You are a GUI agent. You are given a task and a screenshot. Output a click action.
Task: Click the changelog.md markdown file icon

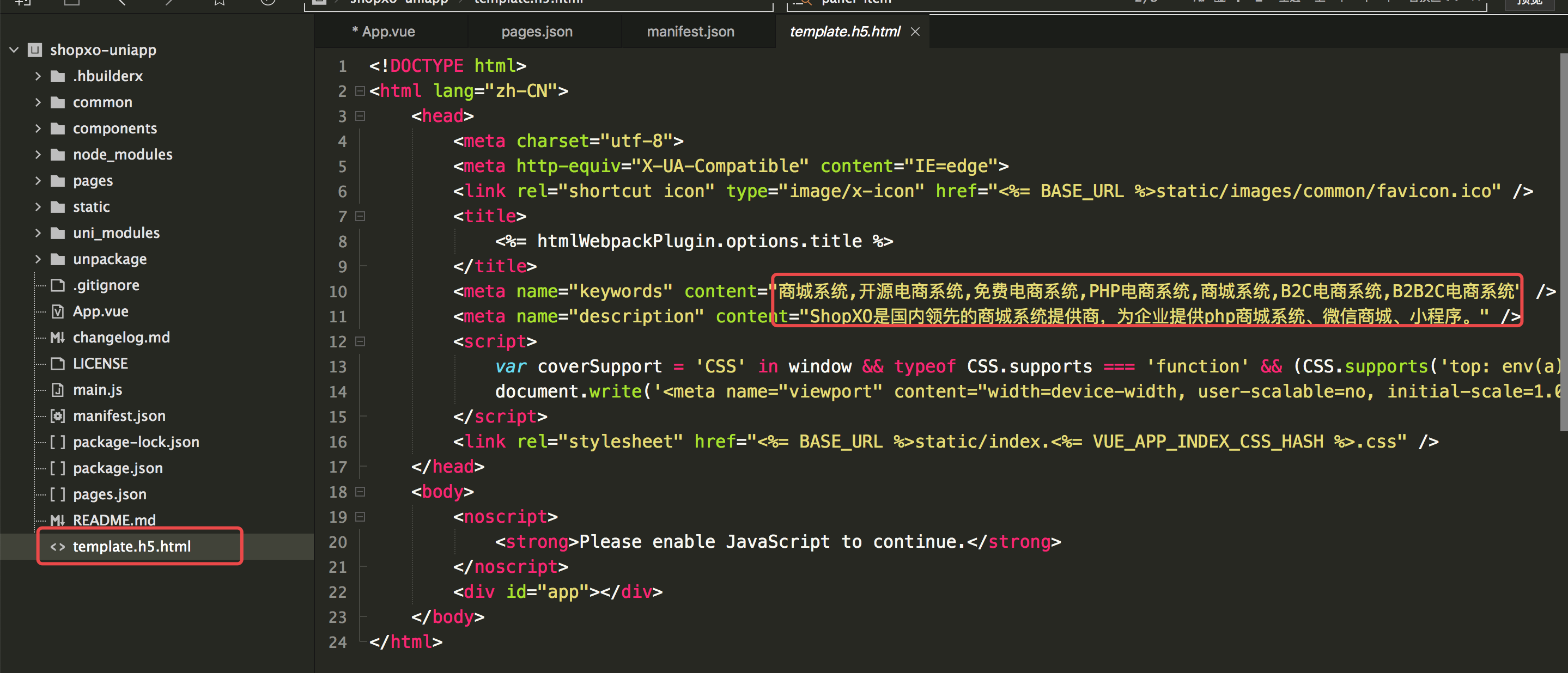(58, 338)
